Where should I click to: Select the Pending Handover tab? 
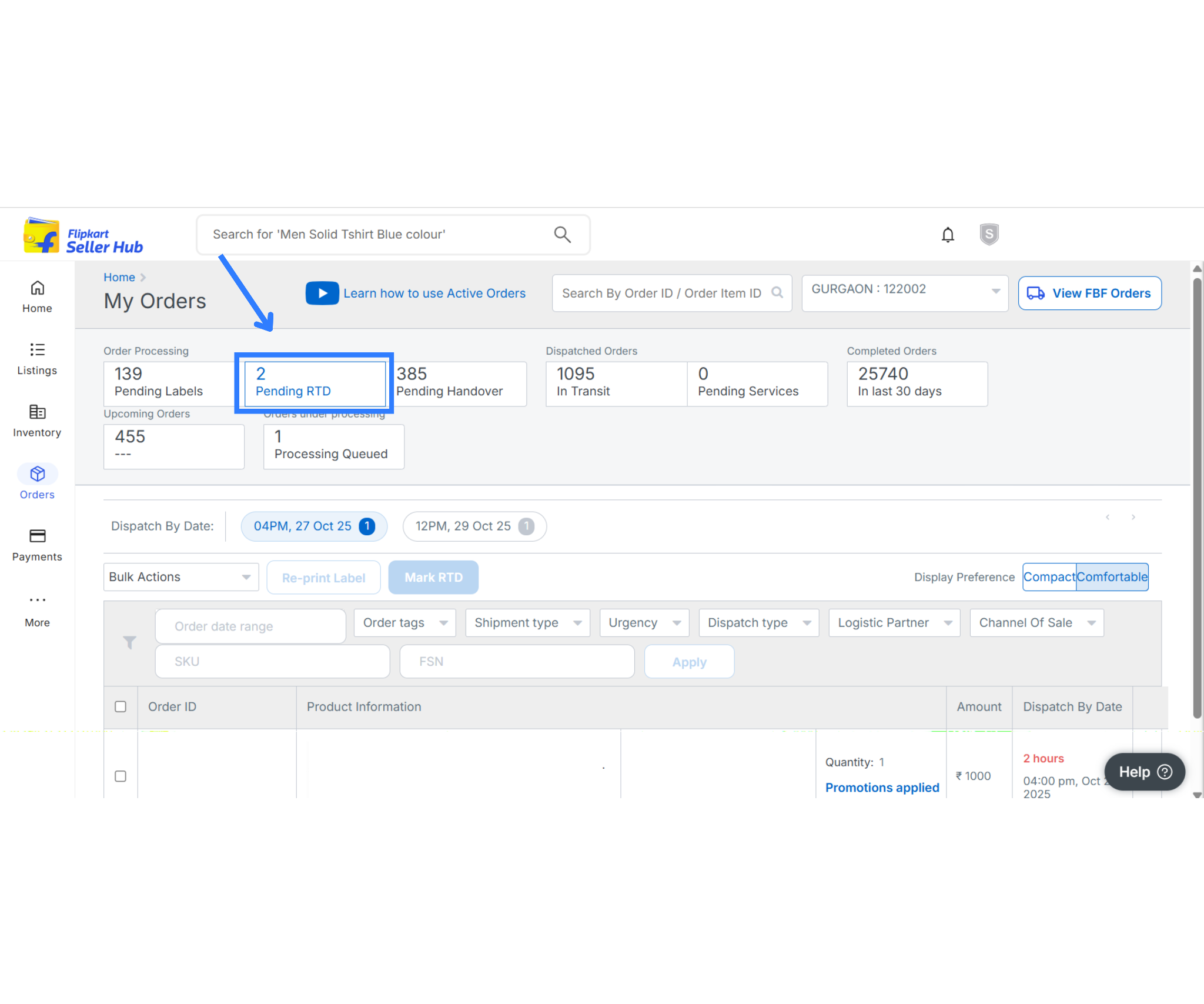(459, 382)
